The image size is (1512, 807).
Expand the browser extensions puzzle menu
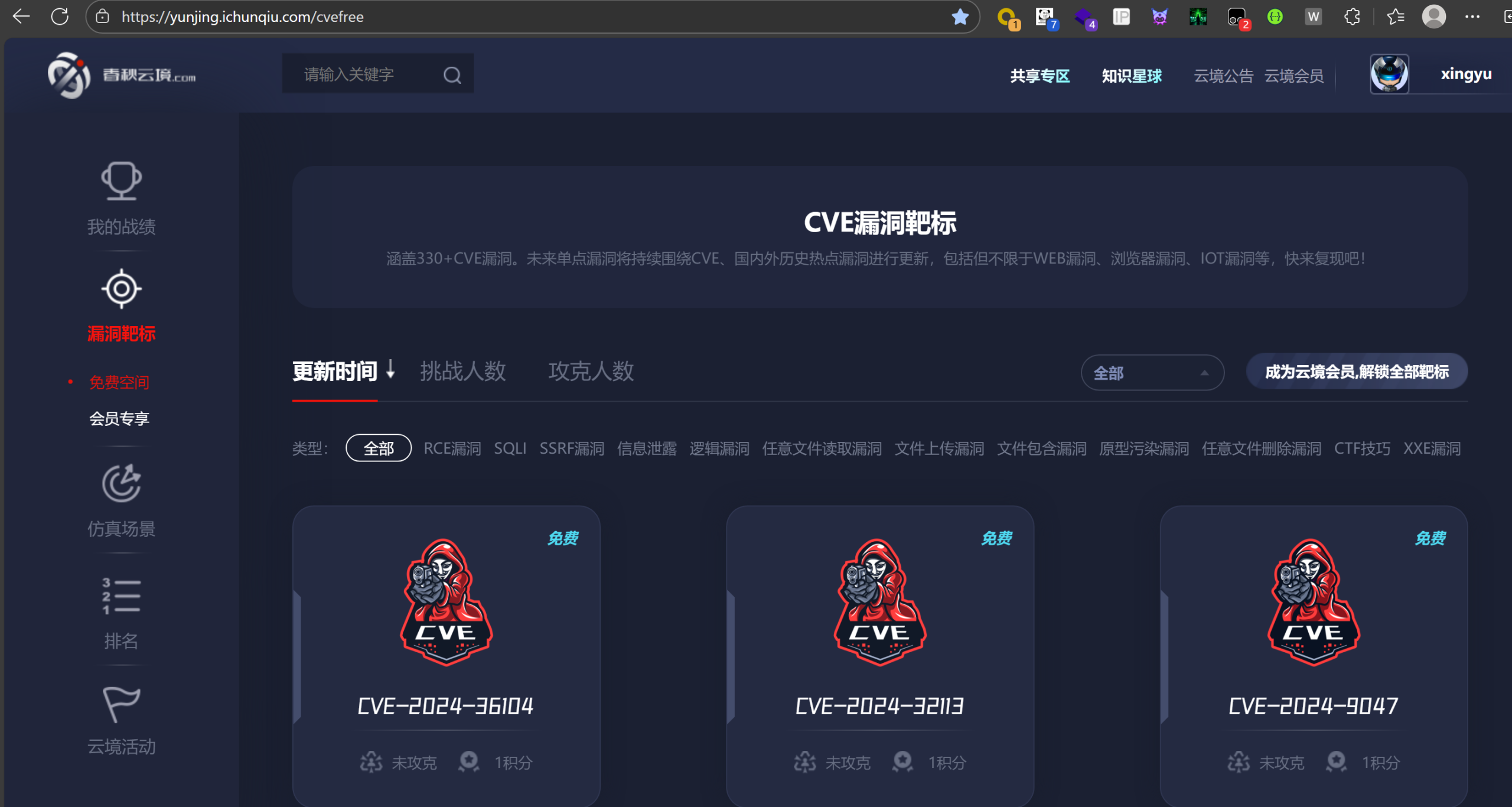click(x=1352, y=16)
